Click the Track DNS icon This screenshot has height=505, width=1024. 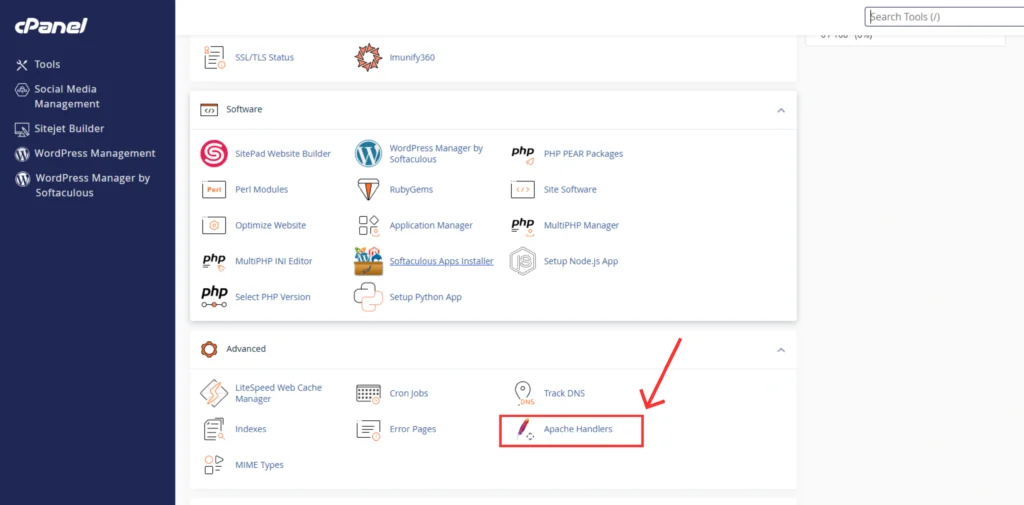[x=523, y=393]
